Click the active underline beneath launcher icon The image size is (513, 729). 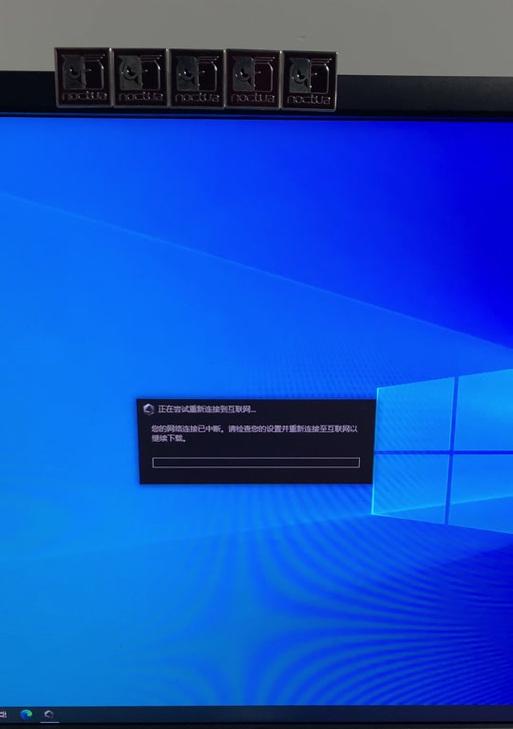[48, 722]
